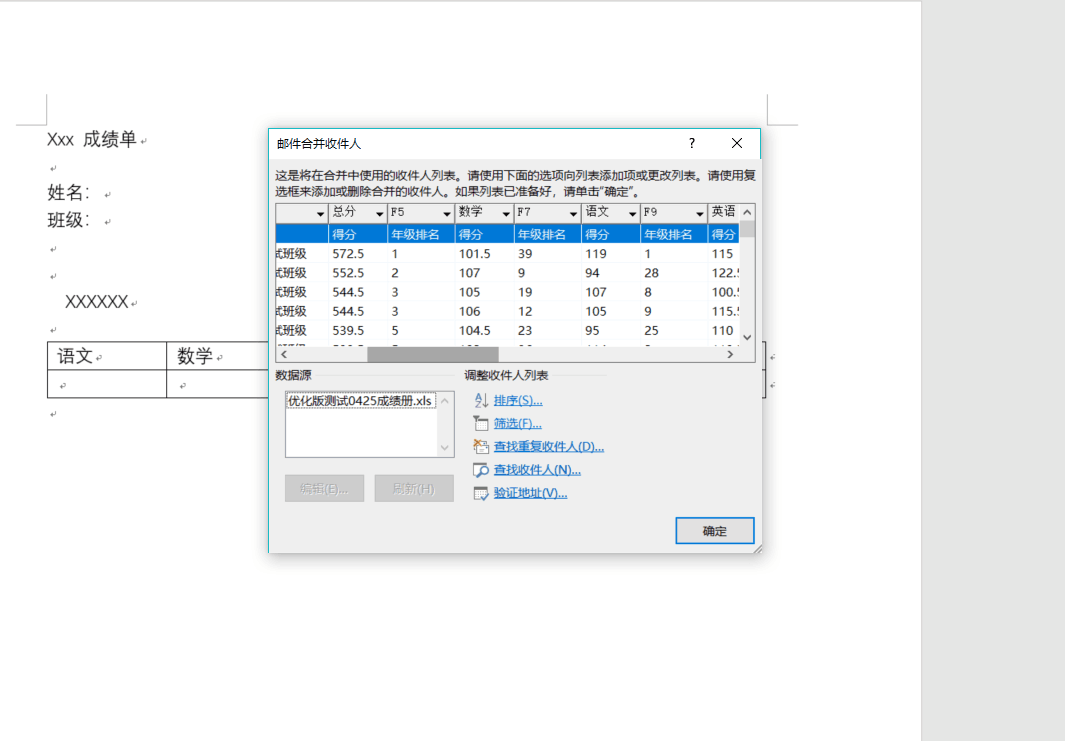Select the row with total score 572.5
Image resolution: width=1065 pixels, height=741 pixels.
348,254
